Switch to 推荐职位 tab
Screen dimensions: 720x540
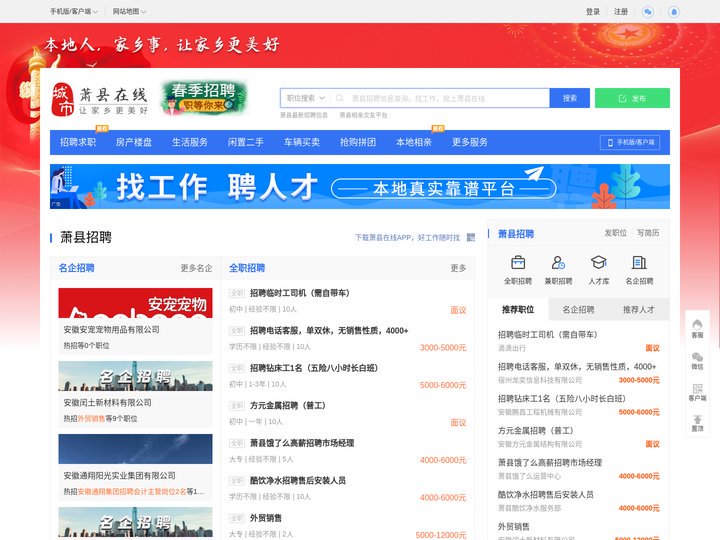point(518,309)
